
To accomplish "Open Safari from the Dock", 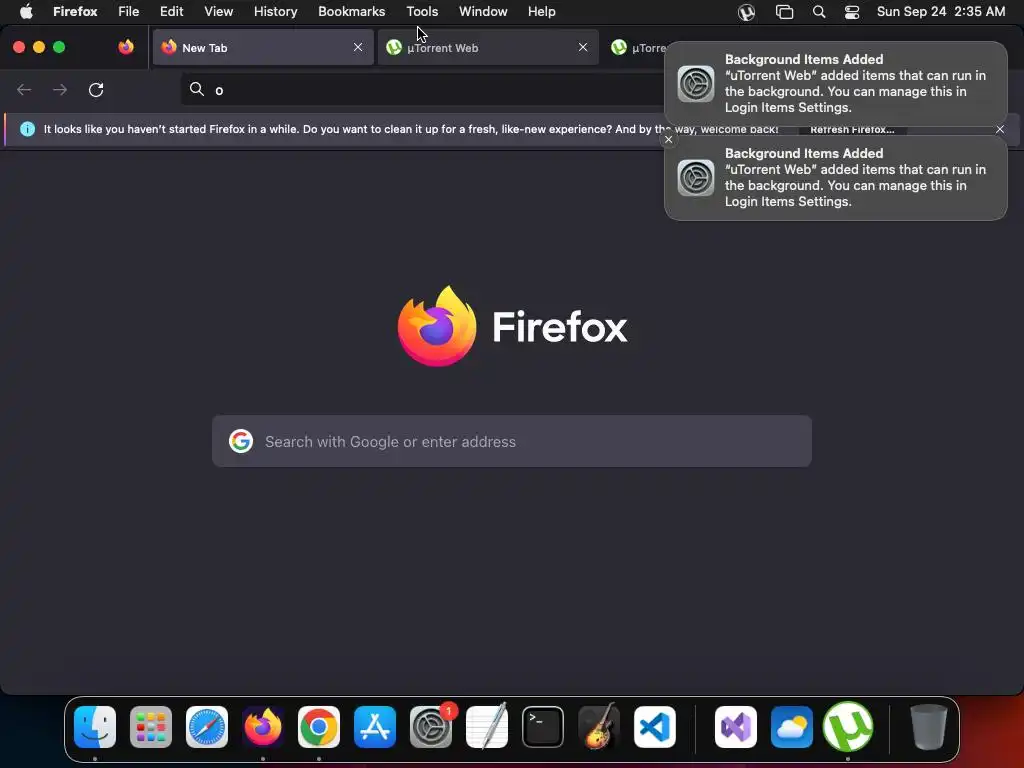I will coord(207,727).
